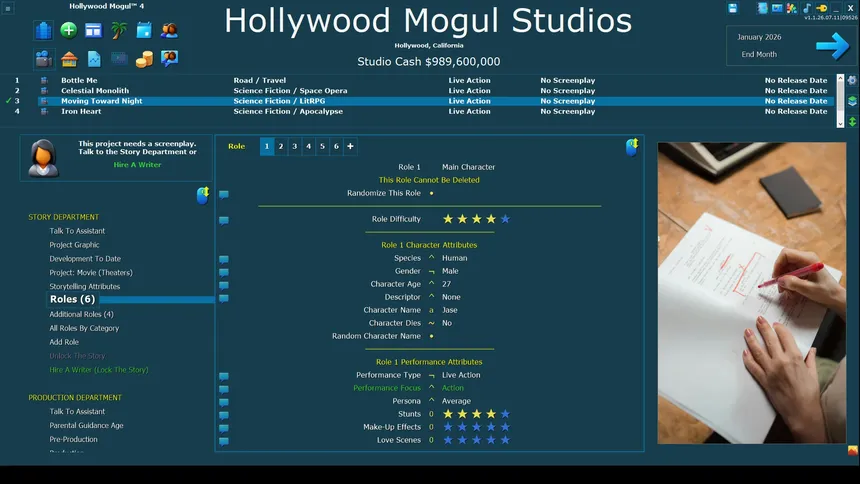This screenshot has height=484, width=860.
Task: Open the Character Age selector caret
Action: pyautogui.click(x=432, y=284)
